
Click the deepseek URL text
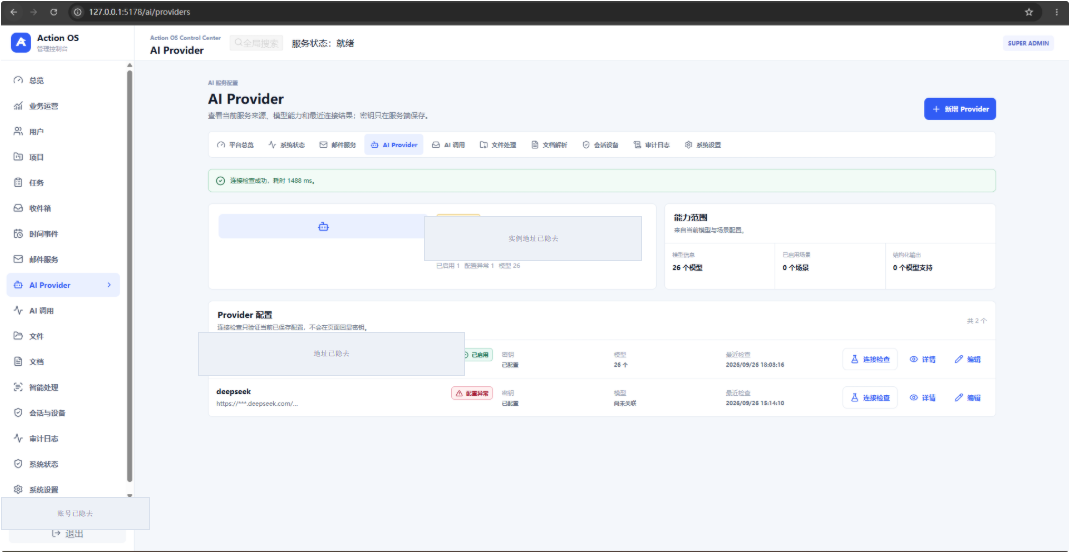coord(257,404)
